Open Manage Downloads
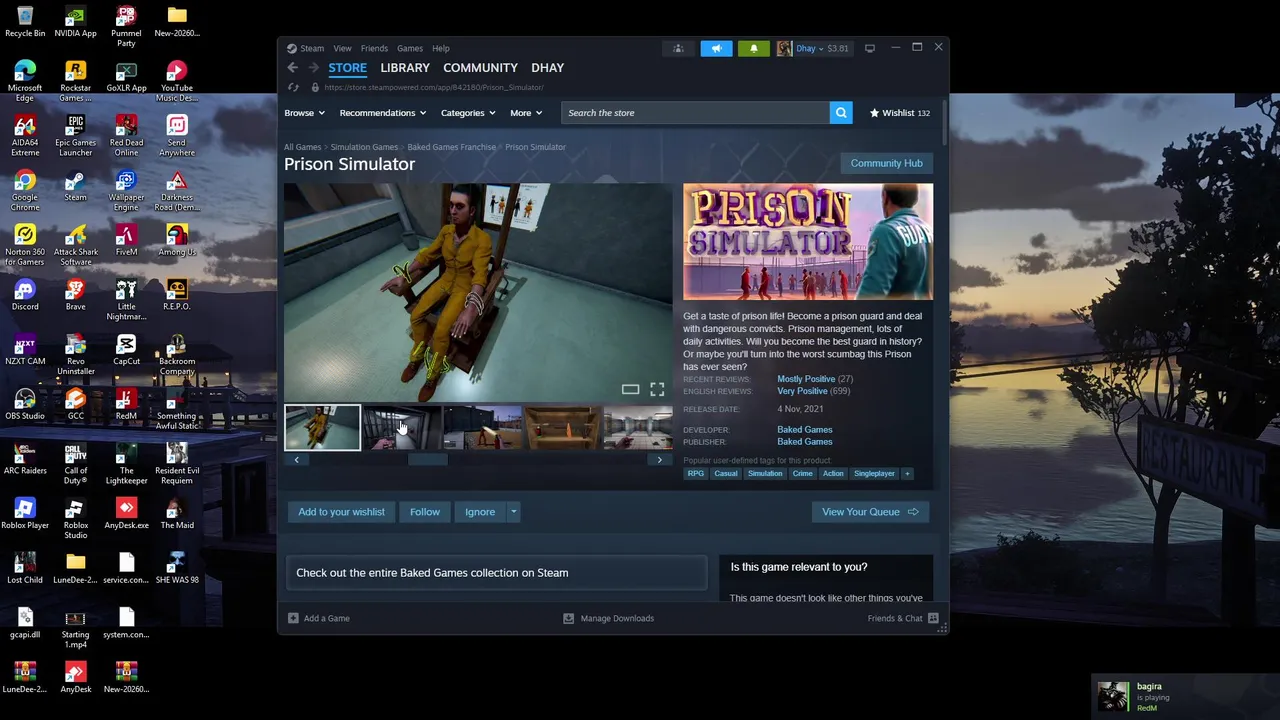Viewport: 1280px width, 720px height. [x=609, y=619]
